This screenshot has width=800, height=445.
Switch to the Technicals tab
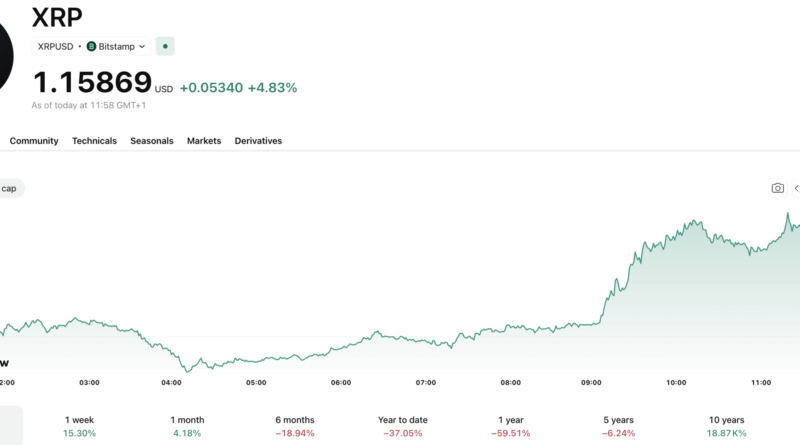(94, 141)
